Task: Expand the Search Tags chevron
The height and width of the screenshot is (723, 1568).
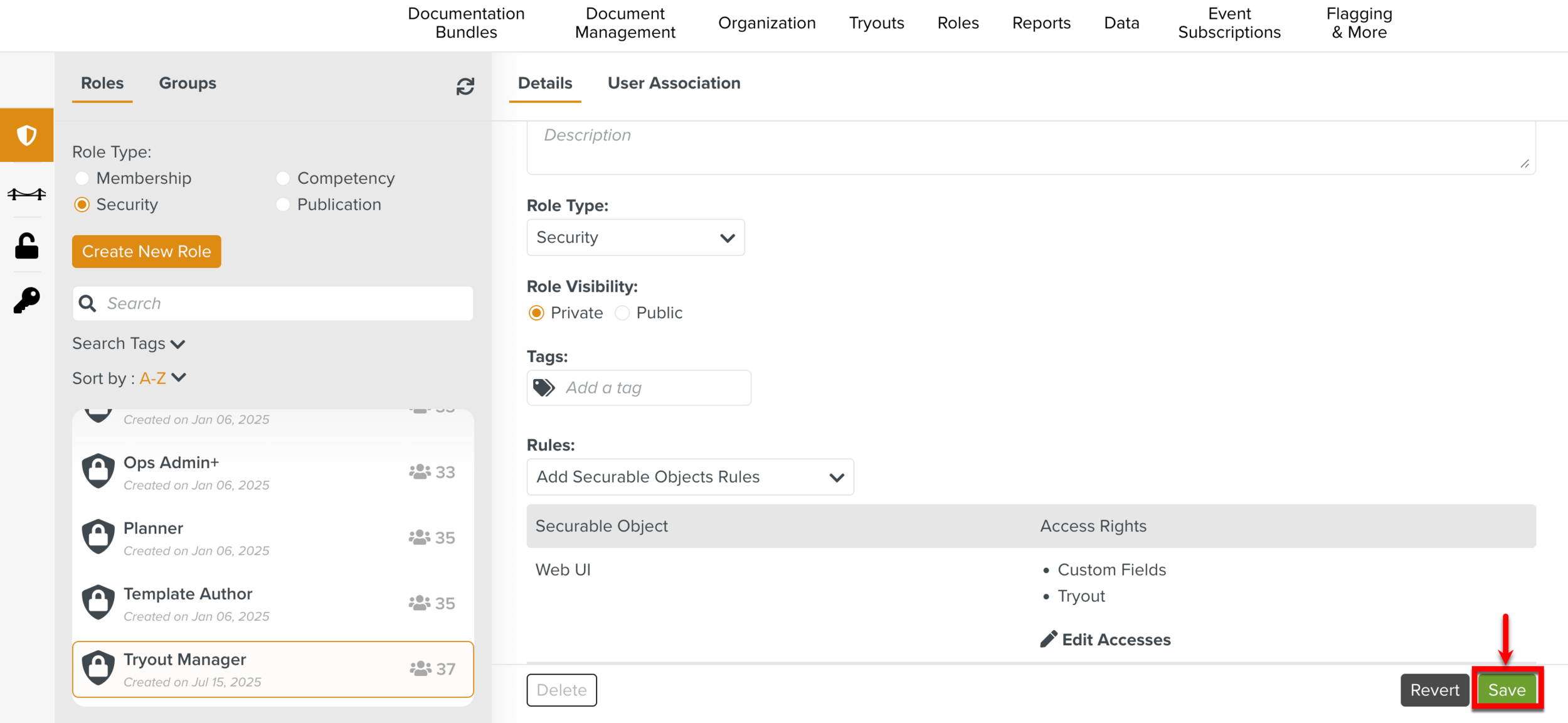Action: click(178, 344)
